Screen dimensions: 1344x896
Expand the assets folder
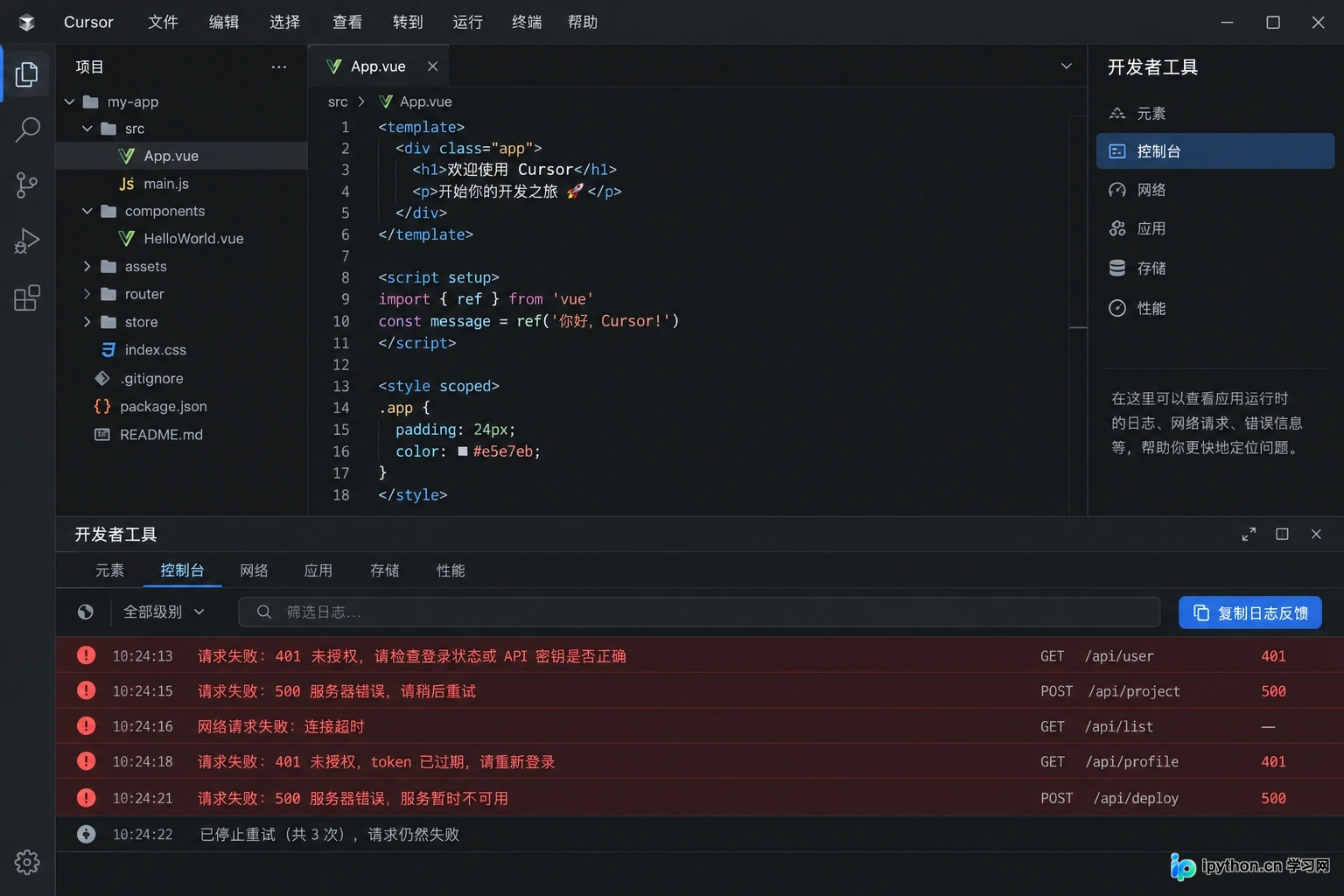tap(87, 266)
